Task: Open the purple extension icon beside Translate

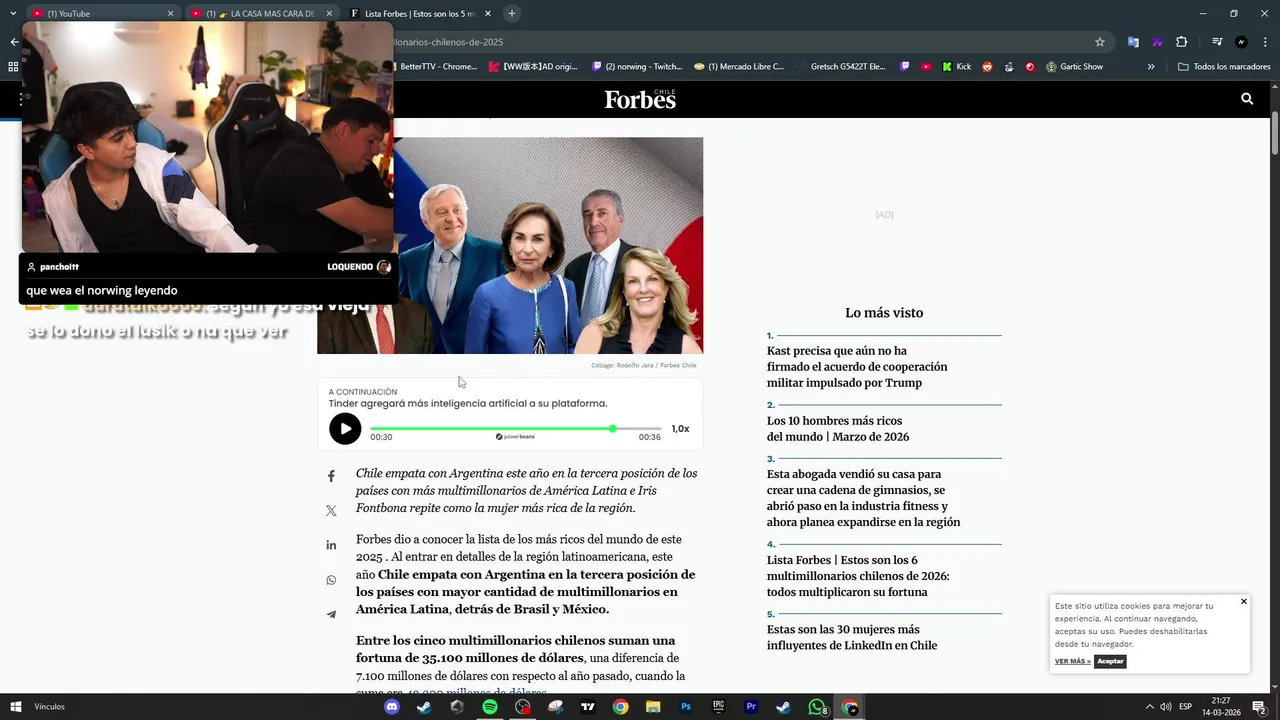Action: 1157,42
